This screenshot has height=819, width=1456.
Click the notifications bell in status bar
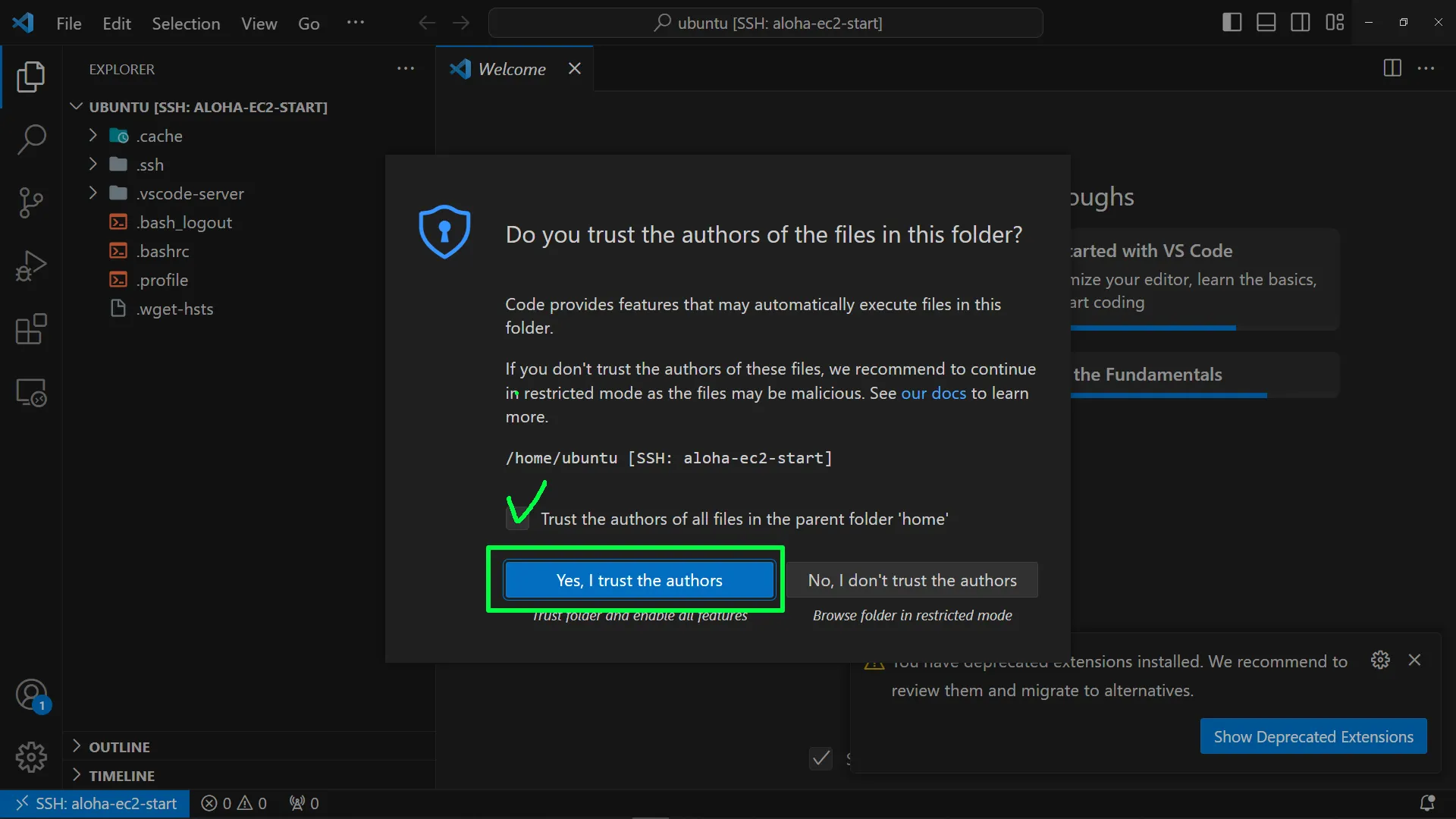coord(1426,803)
